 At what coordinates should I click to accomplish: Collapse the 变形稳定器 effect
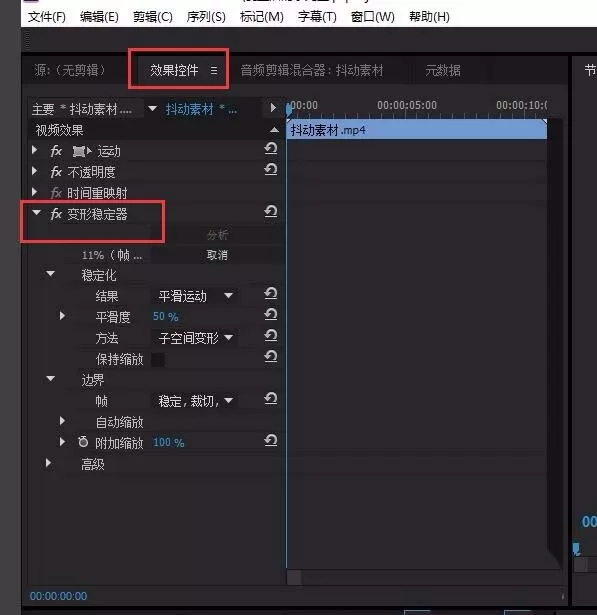pyautogui.click(x=36, y=213)
